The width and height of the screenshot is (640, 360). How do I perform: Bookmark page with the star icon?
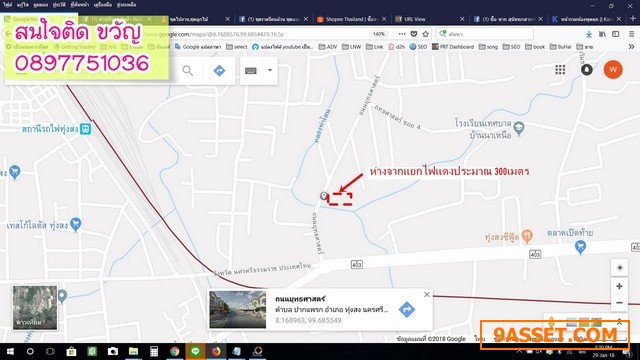coord(425,34)
